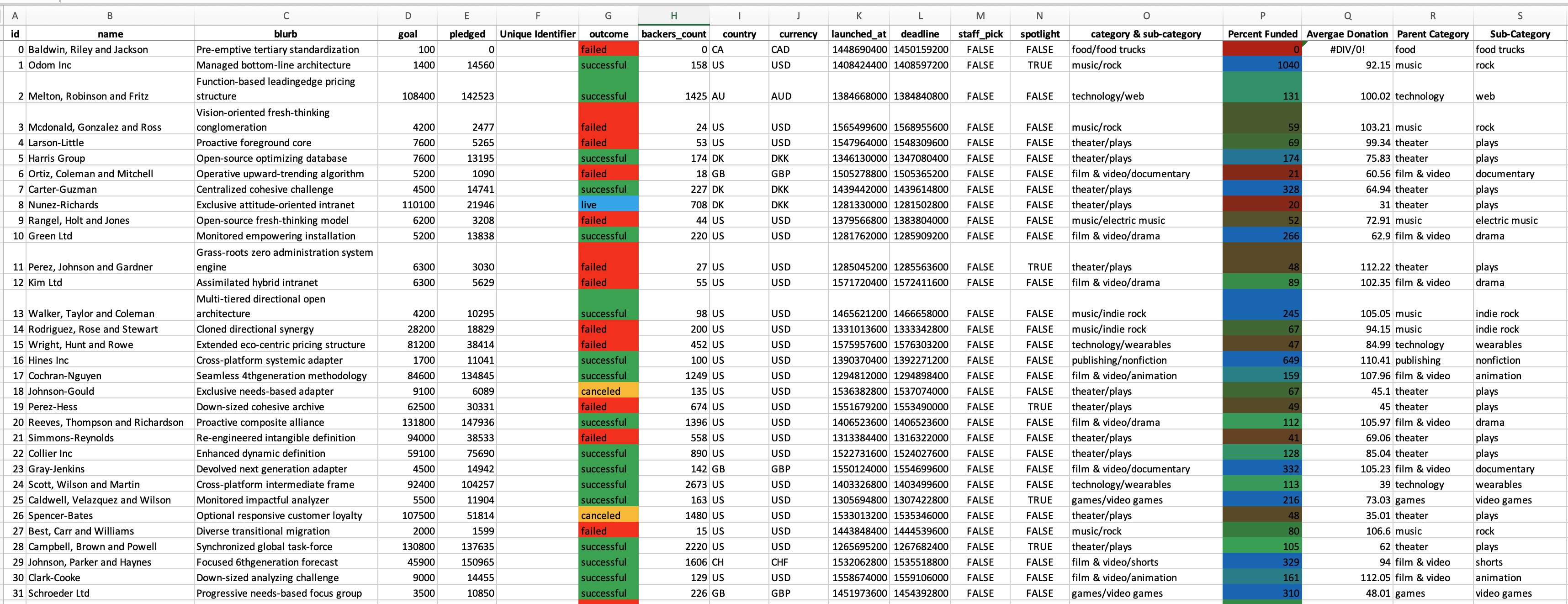Image resolution: width=1568 pixels, height=604 pixels.
Task: Select column P labeled Percent Funded
Action: [x=1262, y=16]
